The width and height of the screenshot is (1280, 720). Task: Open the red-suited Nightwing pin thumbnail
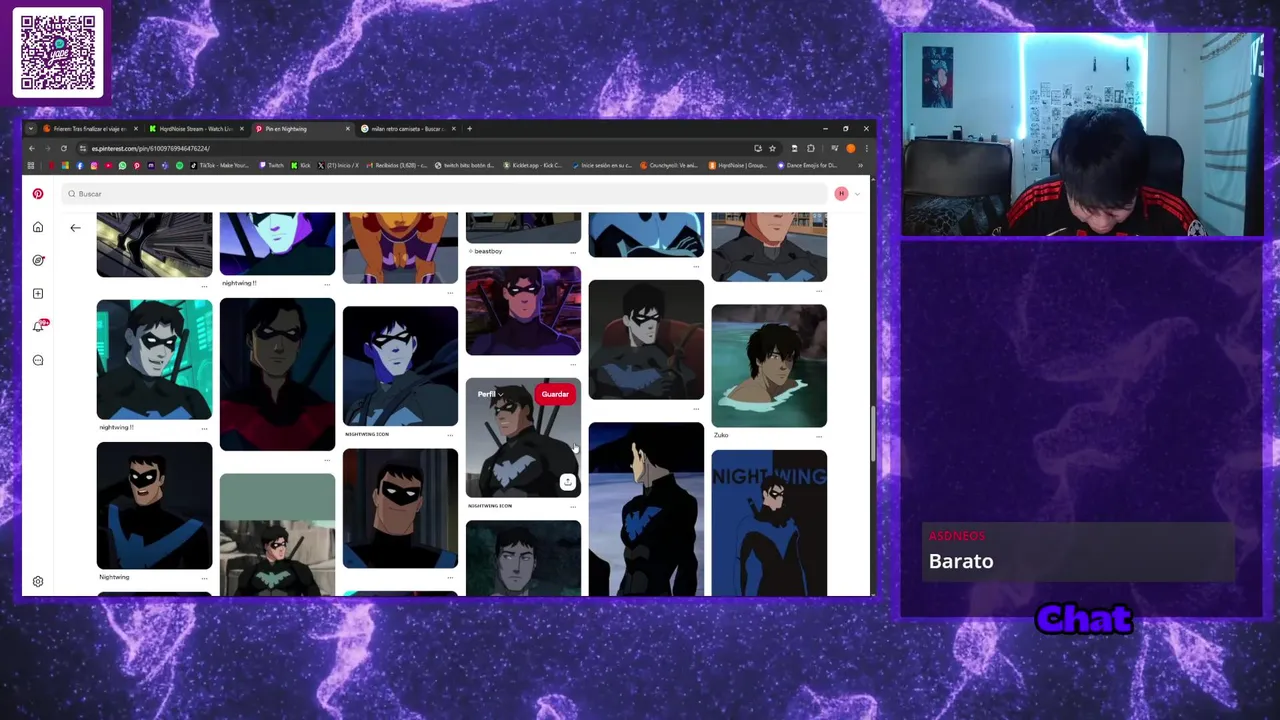tap(277, 374)
